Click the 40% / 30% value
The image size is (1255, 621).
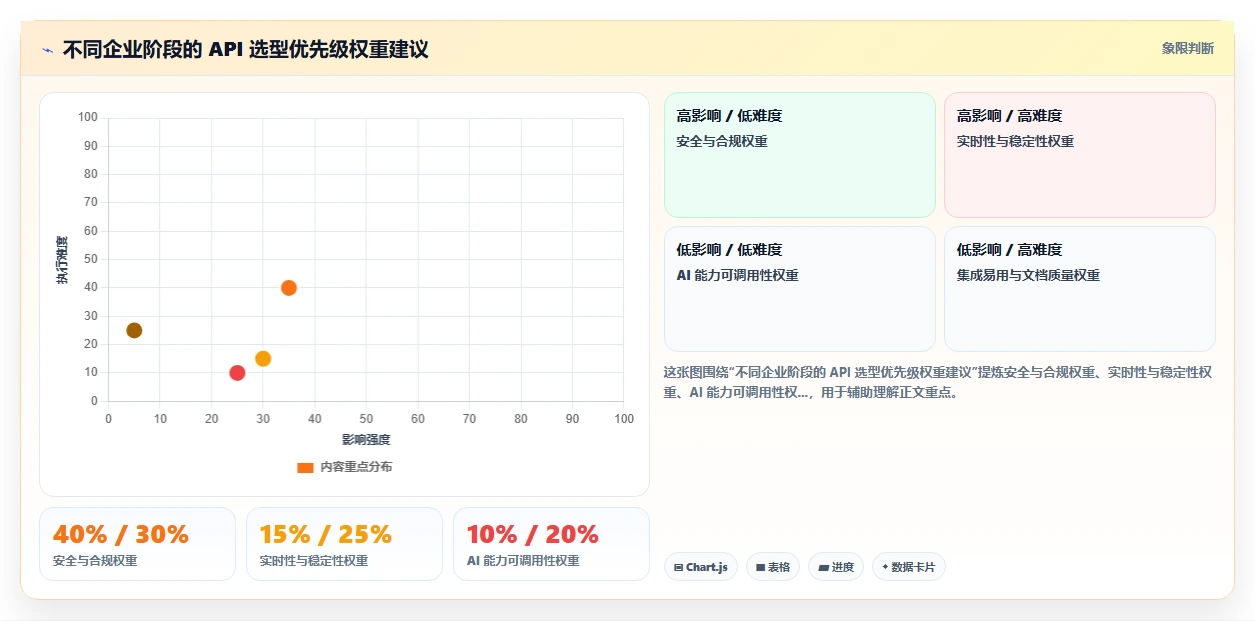click(x=121, y=534)
